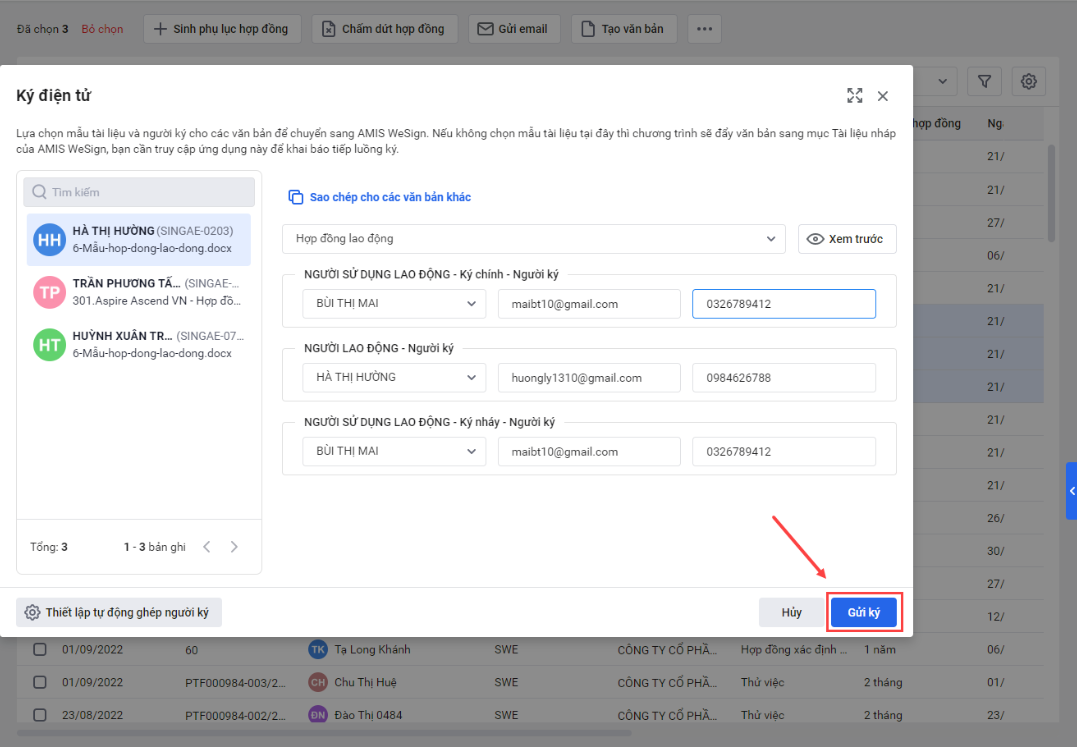Click the TP avatar icon
The width and height of the screenshot is (1077, 747).
49,292
